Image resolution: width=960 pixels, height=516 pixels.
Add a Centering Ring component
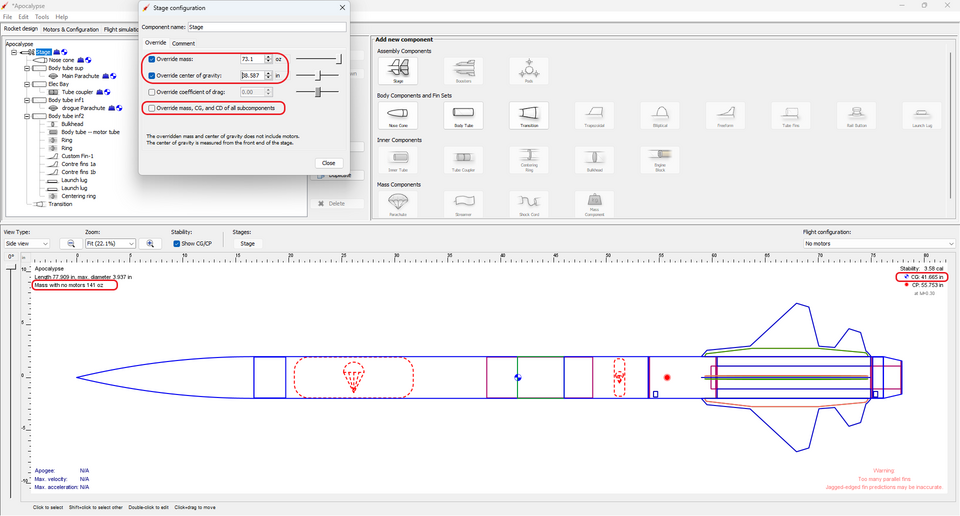[x=529, y=160]
